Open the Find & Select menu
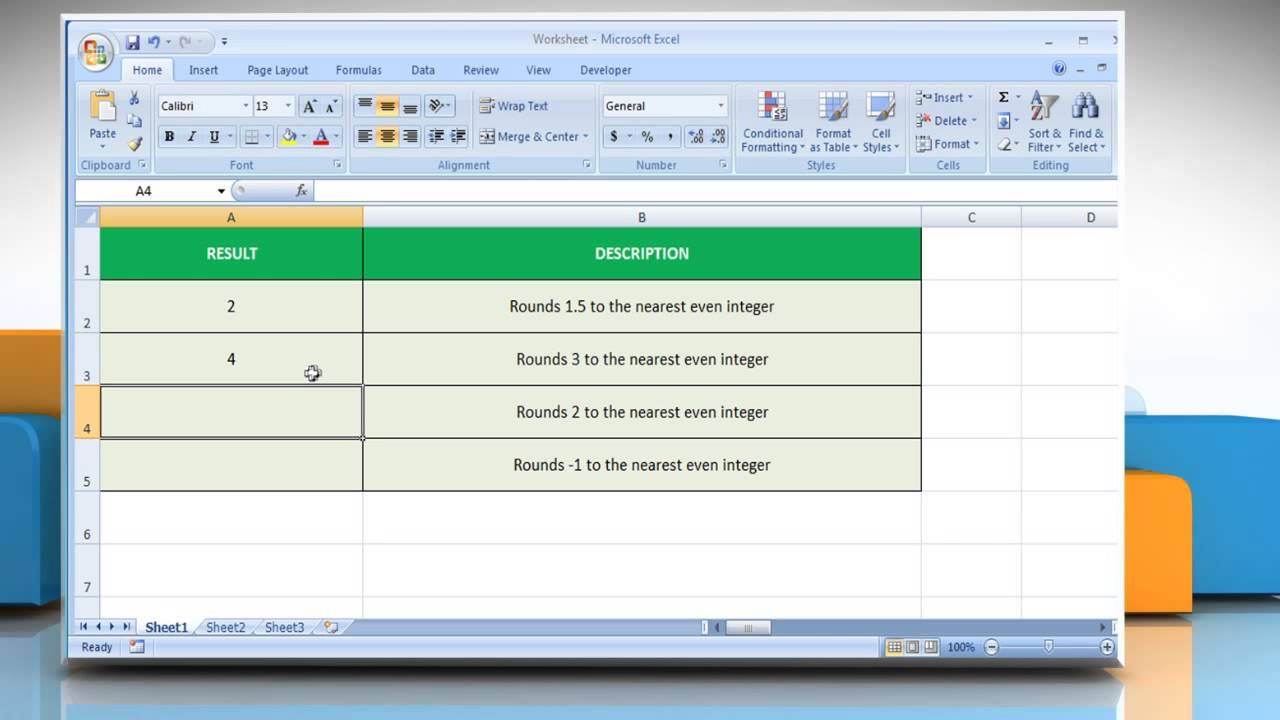 (x=1086, y=122)
